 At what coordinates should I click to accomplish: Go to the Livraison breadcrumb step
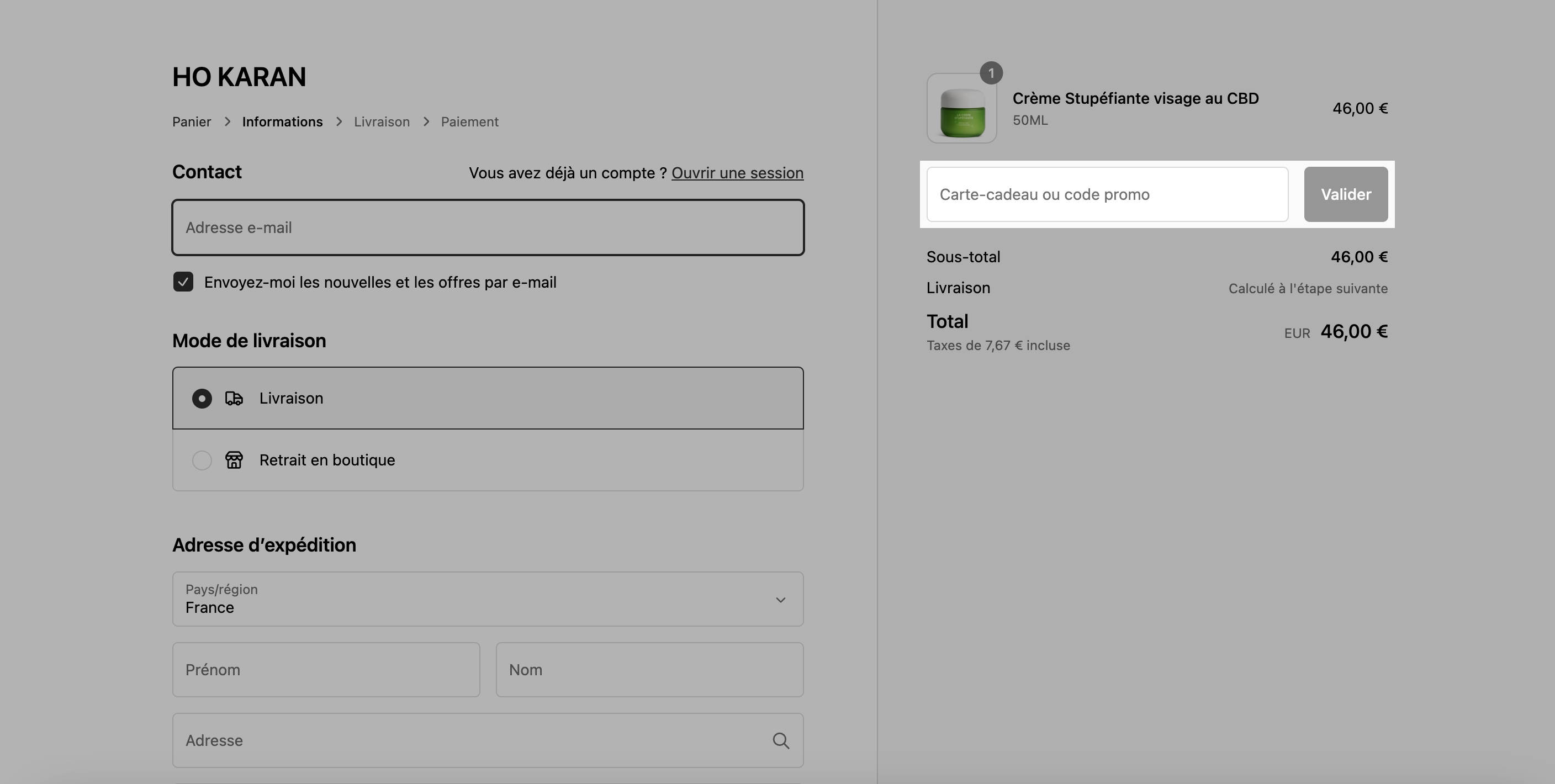click(382, 121)
